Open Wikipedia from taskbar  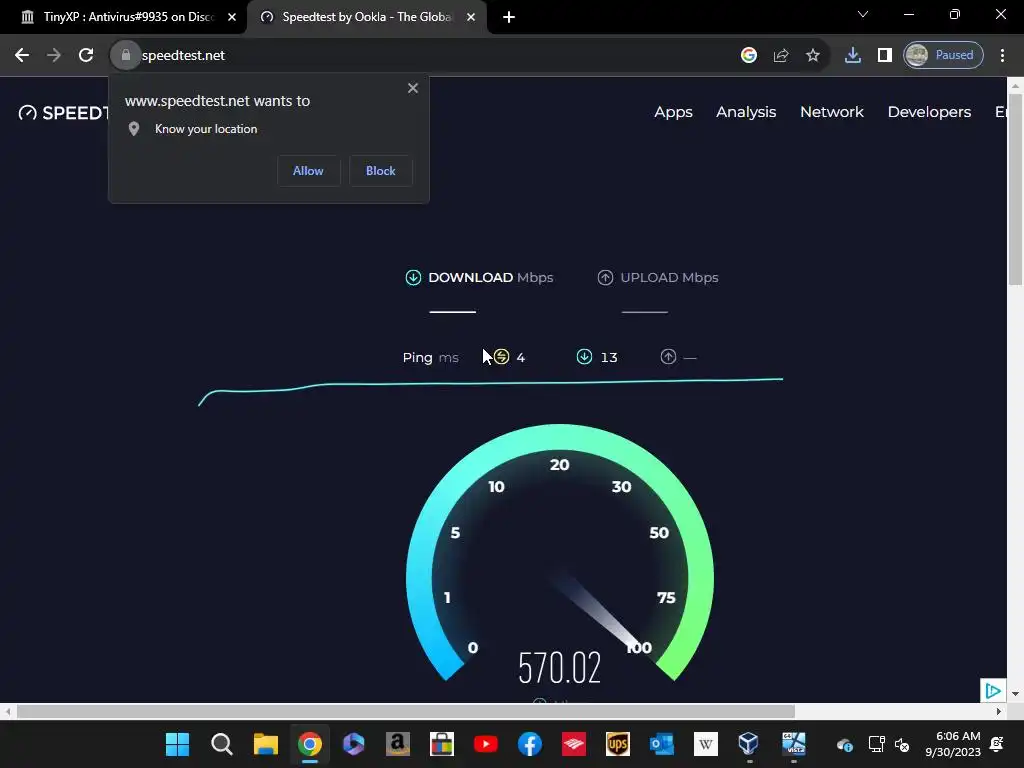[x=705, y=744]
